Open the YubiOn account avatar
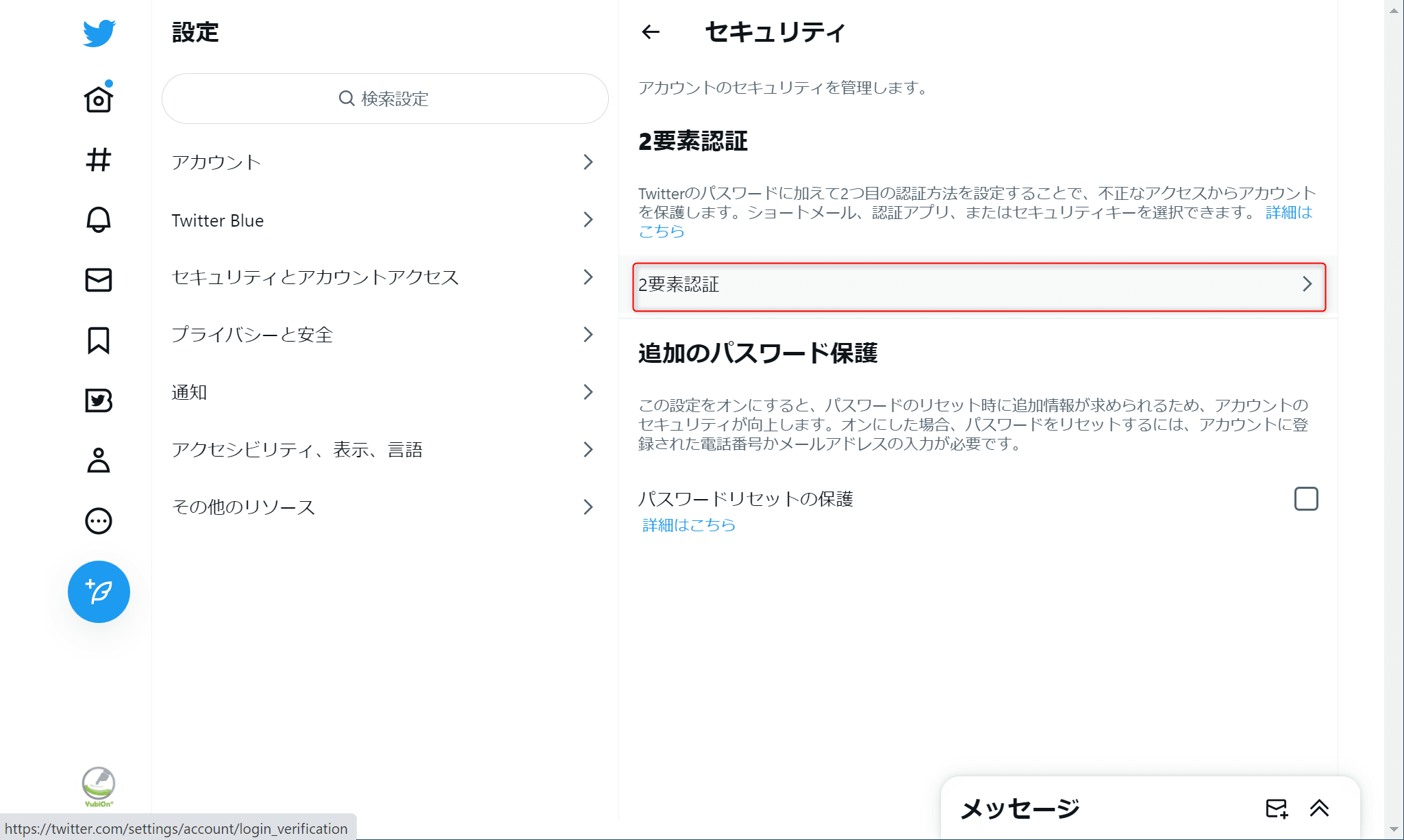The image size is (1404, 840). click(x=99, y=787)
